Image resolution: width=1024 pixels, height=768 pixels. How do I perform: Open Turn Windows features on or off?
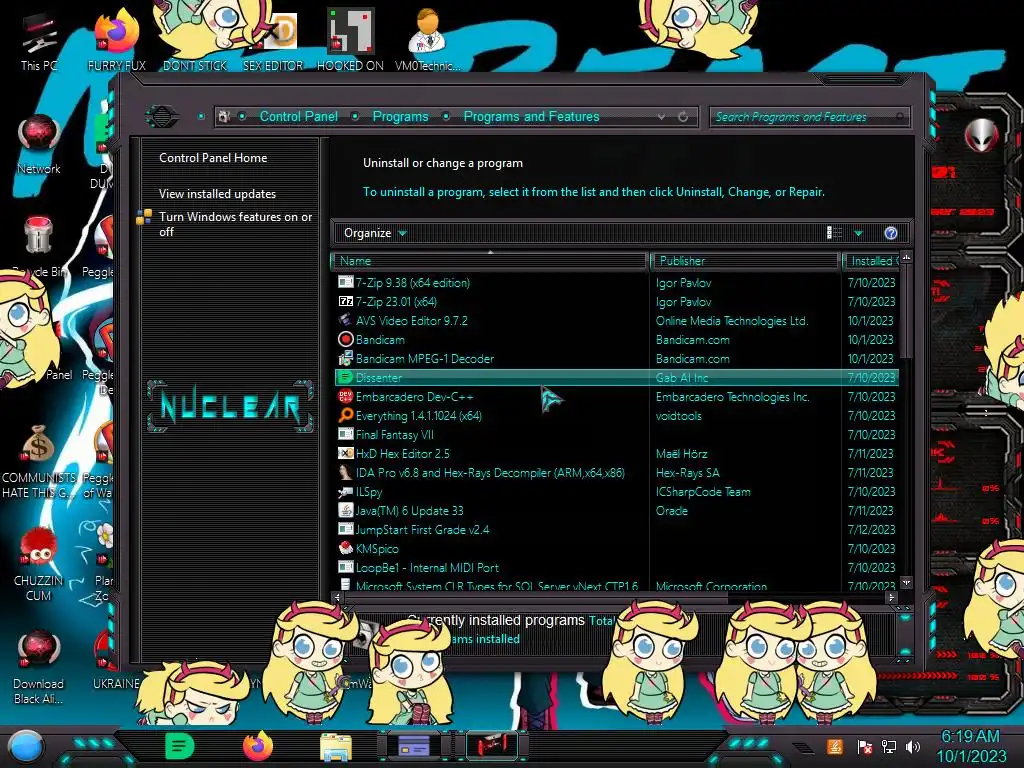click(235, 224)
